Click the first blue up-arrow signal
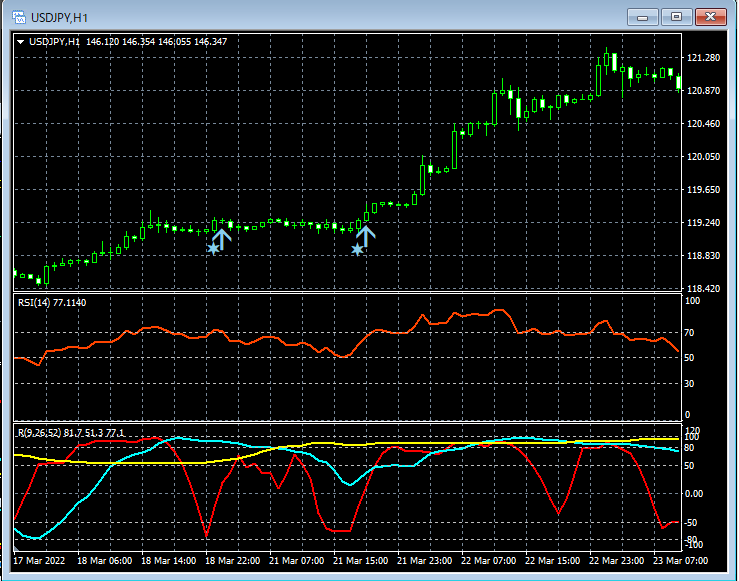Image resolution: width=739 pixels, height=581 pixels. pos(222,238)
